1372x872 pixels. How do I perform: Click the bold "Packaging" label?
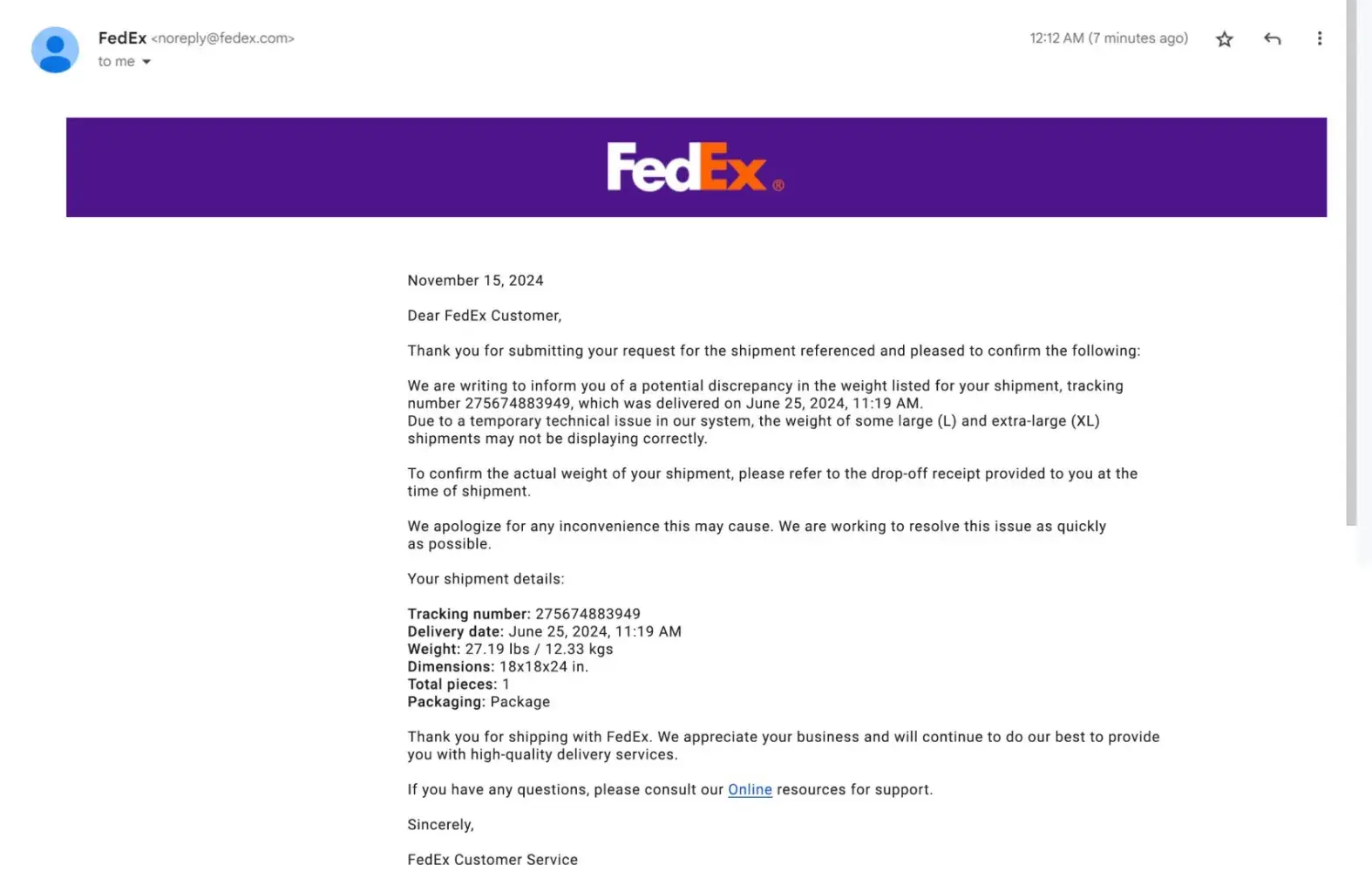[446, 702]
